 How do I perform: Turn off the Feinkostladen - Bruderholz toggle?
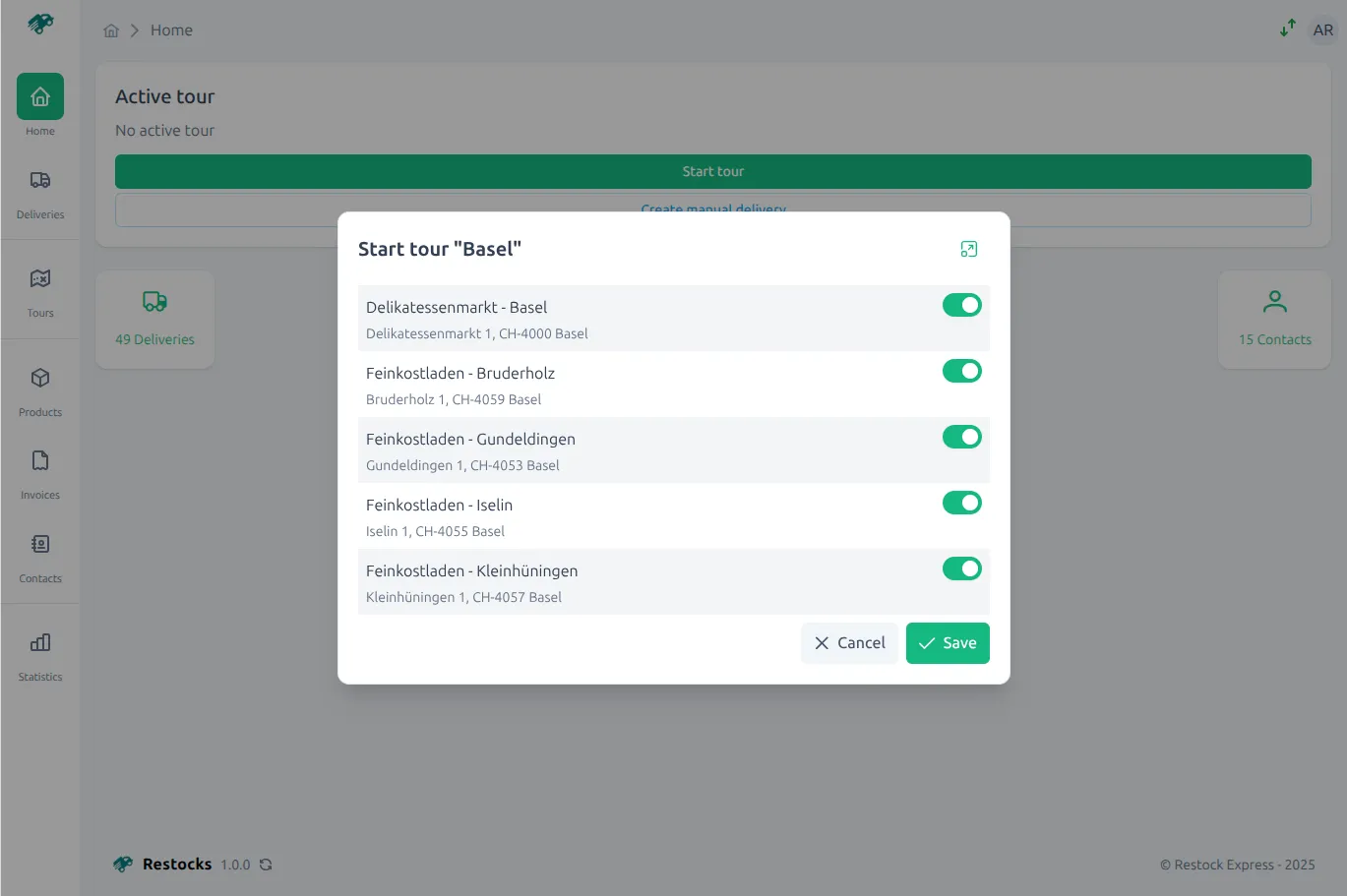961,371
